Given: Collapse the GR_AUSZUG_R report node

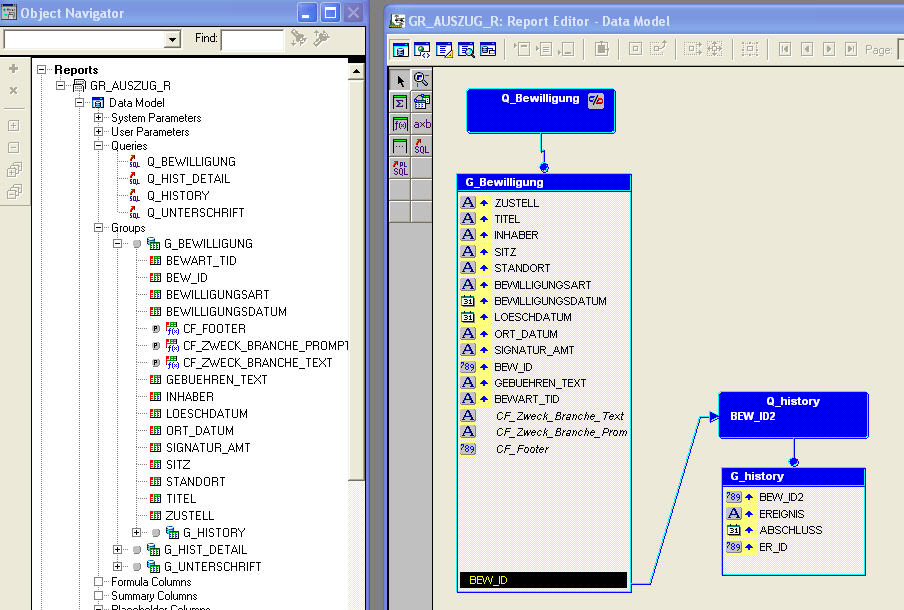Looking at the screenshot, I should 61,86.
